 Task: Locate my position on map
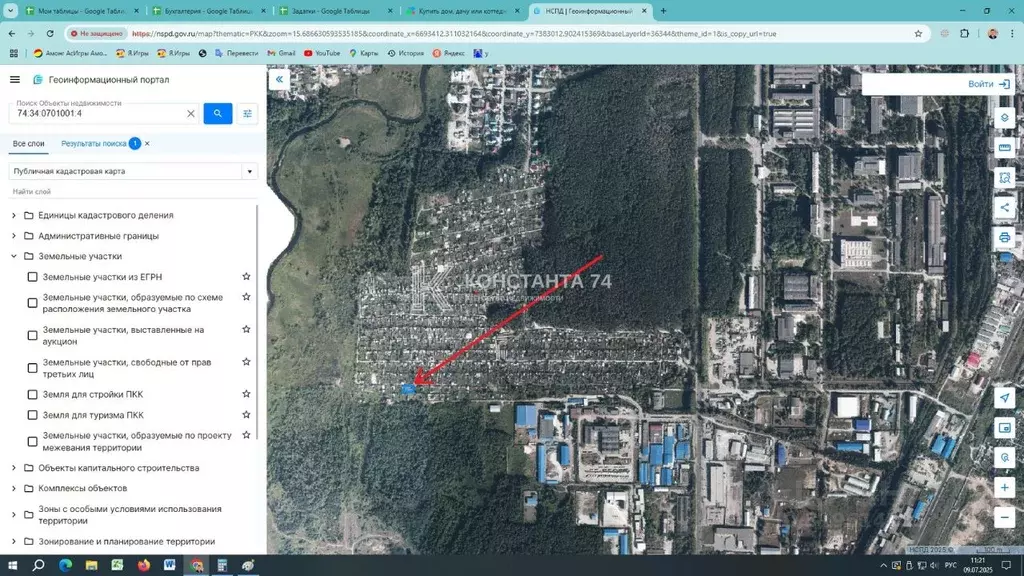tap(1004, 398)
